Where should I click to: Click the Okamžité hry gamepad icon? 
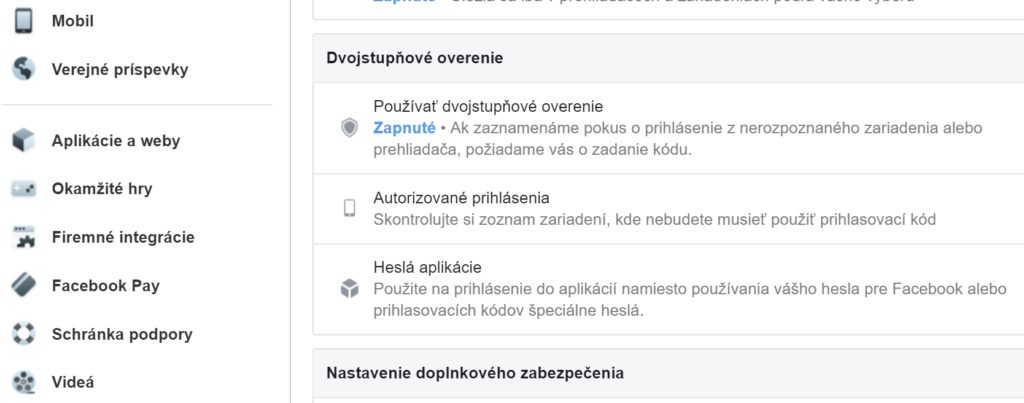[x=23, y=189]
